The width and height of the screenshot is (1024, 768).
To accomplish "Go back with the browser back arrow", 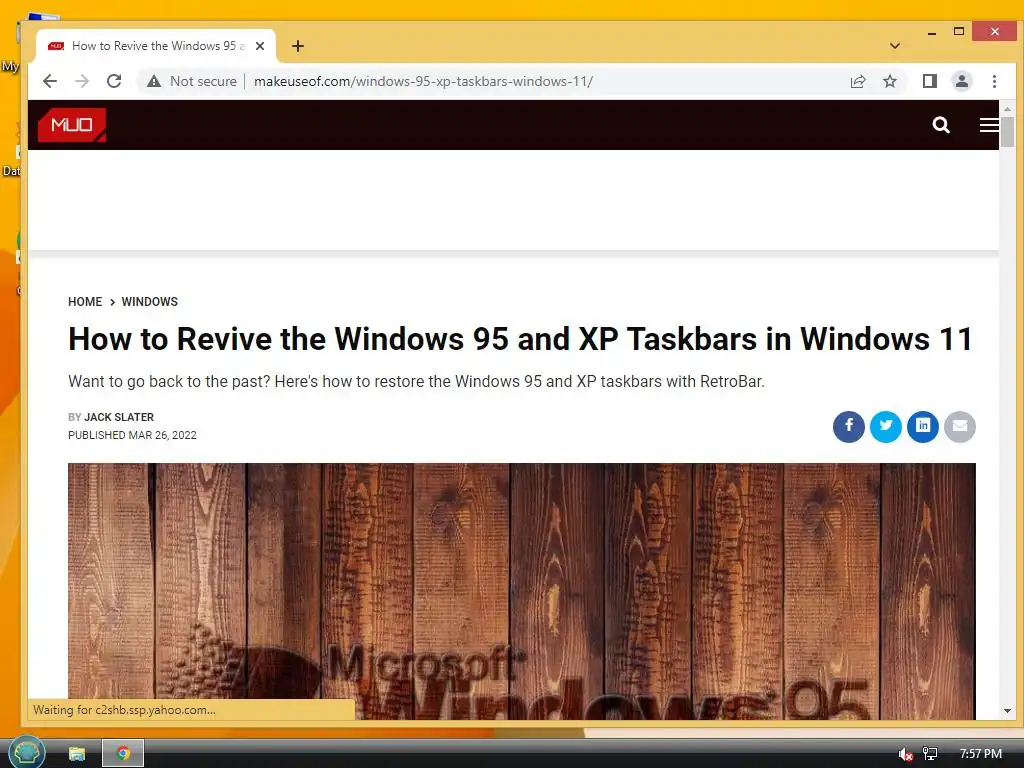I will pos(50,81).
